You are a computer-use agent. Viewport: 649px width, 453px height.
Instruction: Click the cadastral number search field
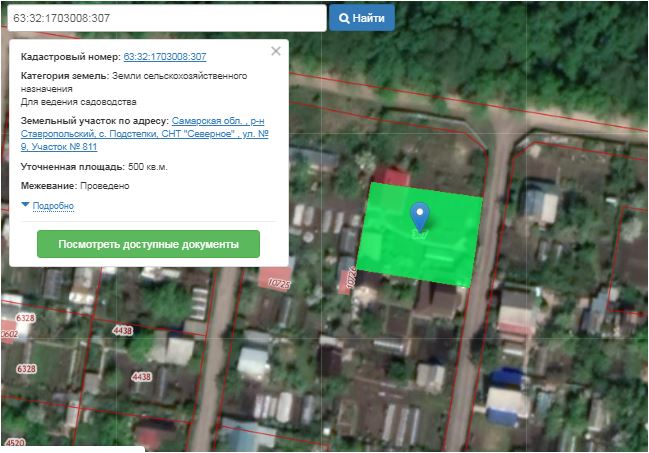point(164,18)
